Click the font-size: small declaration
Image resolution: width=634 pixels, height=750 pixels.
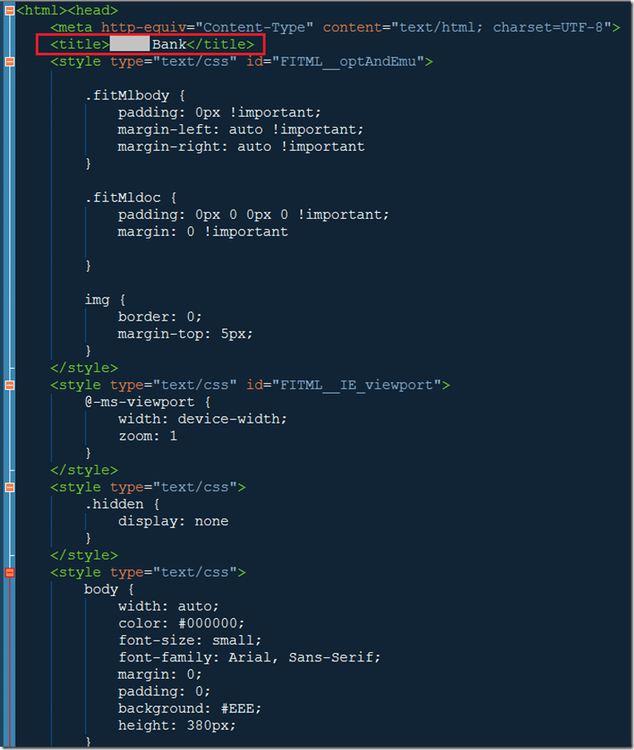tap(189, 640)
